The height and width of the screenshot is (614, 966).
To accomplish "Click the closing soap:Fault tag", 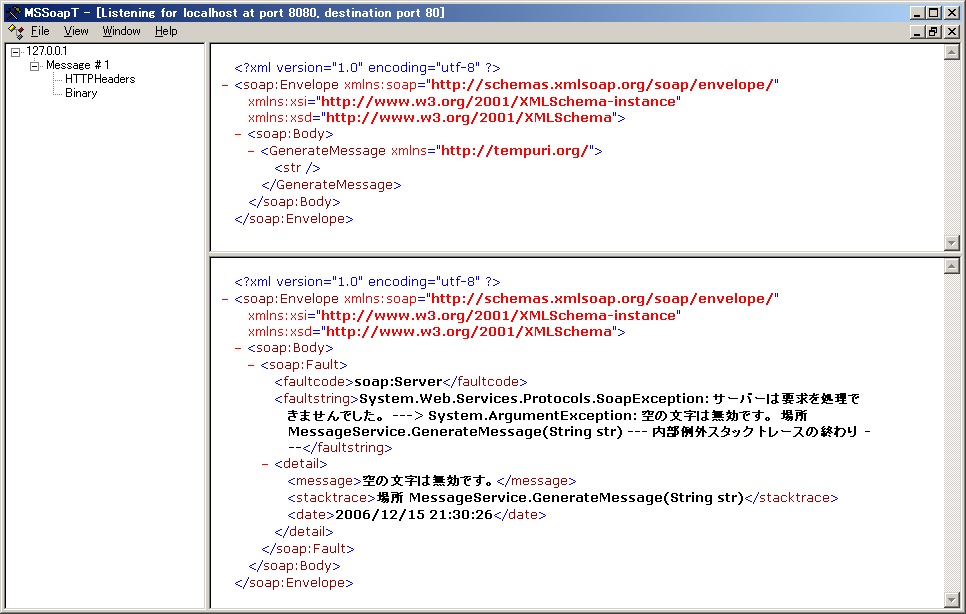I will point(308,549).
